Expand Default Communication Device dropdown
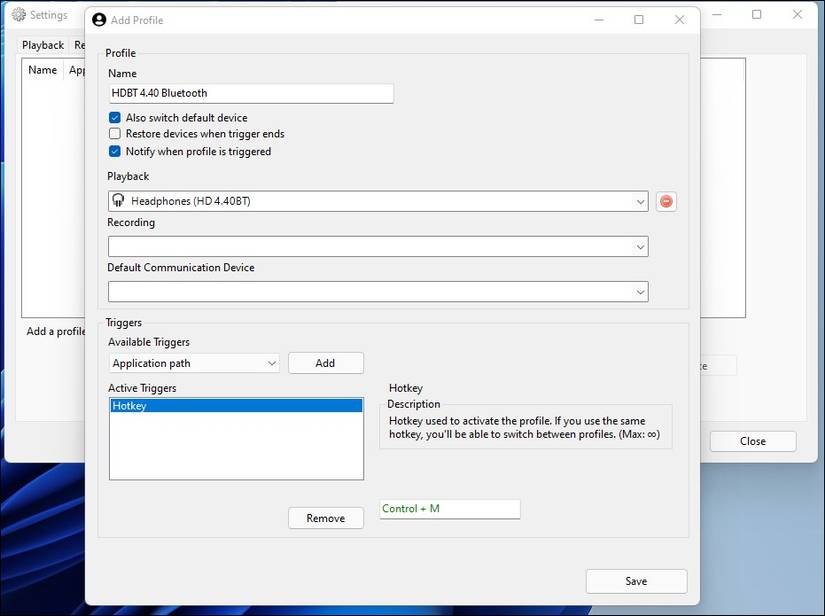The width and height of the screenshot is (825, 616). (378, 291)
